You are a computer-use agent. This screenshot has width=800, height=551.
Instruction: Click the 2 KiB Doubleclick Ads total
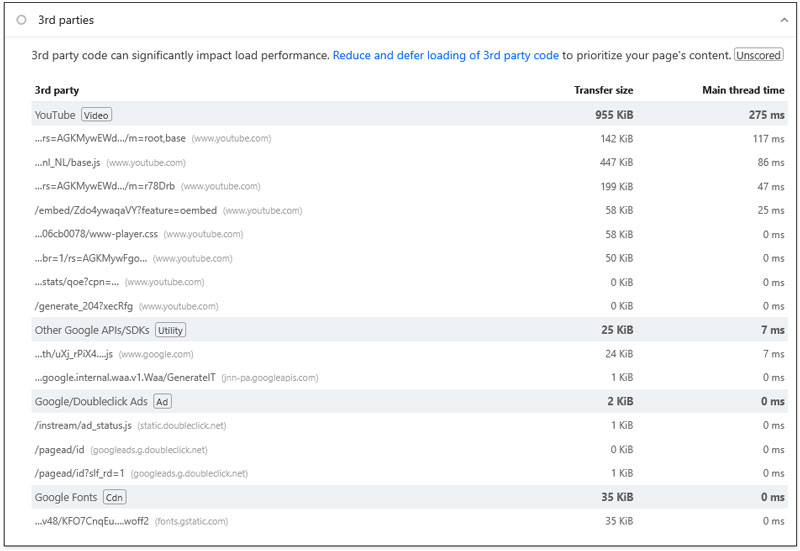620,402
